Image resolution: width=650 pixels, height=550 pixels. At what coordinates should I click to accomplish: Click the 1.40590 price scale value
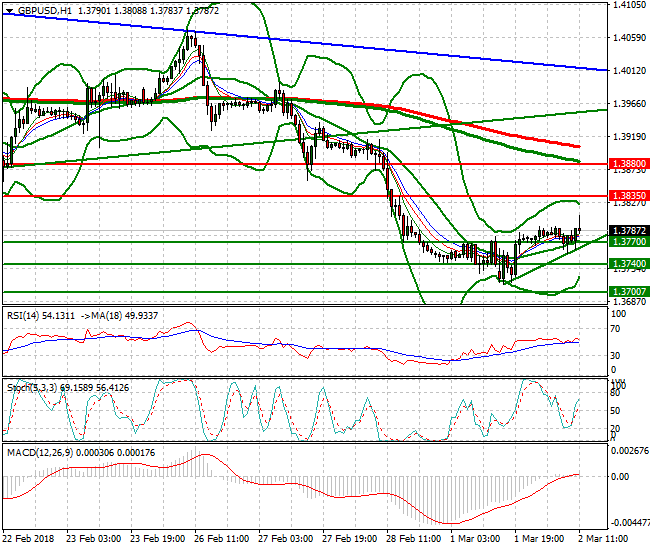tap(629, 38)
